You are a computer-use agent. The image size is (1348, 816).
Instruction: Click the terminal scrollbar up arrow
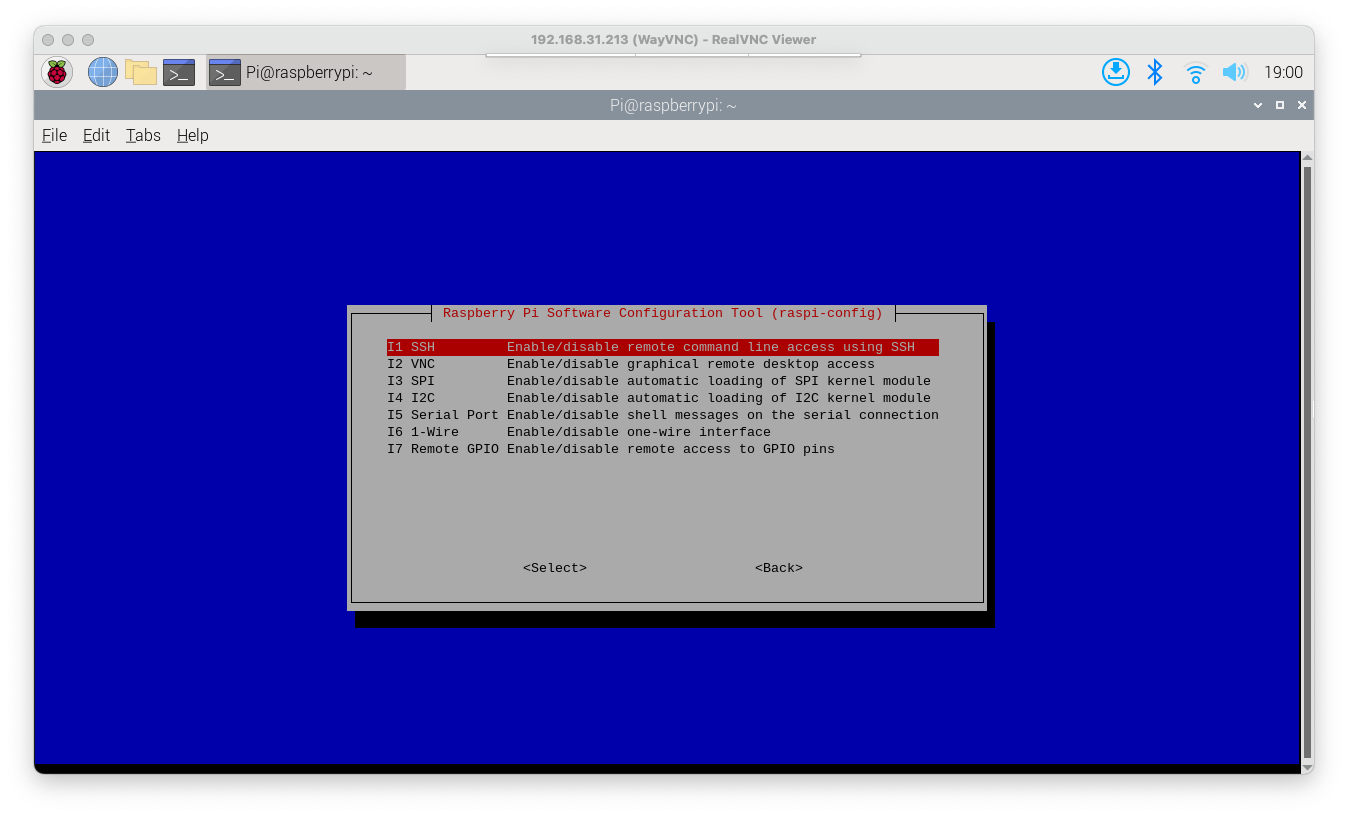[1307, 157]
